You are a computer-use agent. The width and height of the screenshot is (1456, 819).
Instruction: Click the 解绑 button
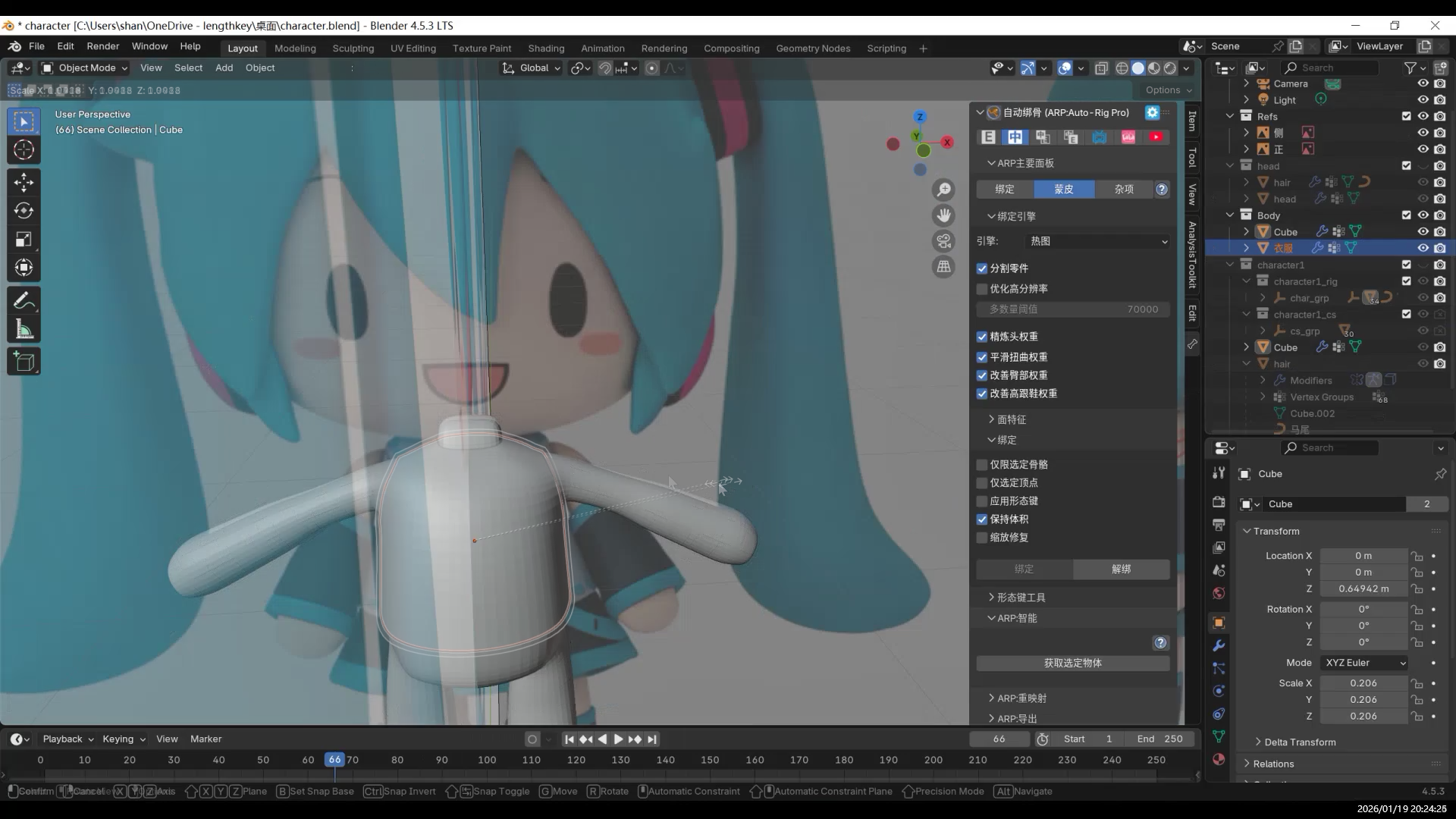coord(1121,569)
